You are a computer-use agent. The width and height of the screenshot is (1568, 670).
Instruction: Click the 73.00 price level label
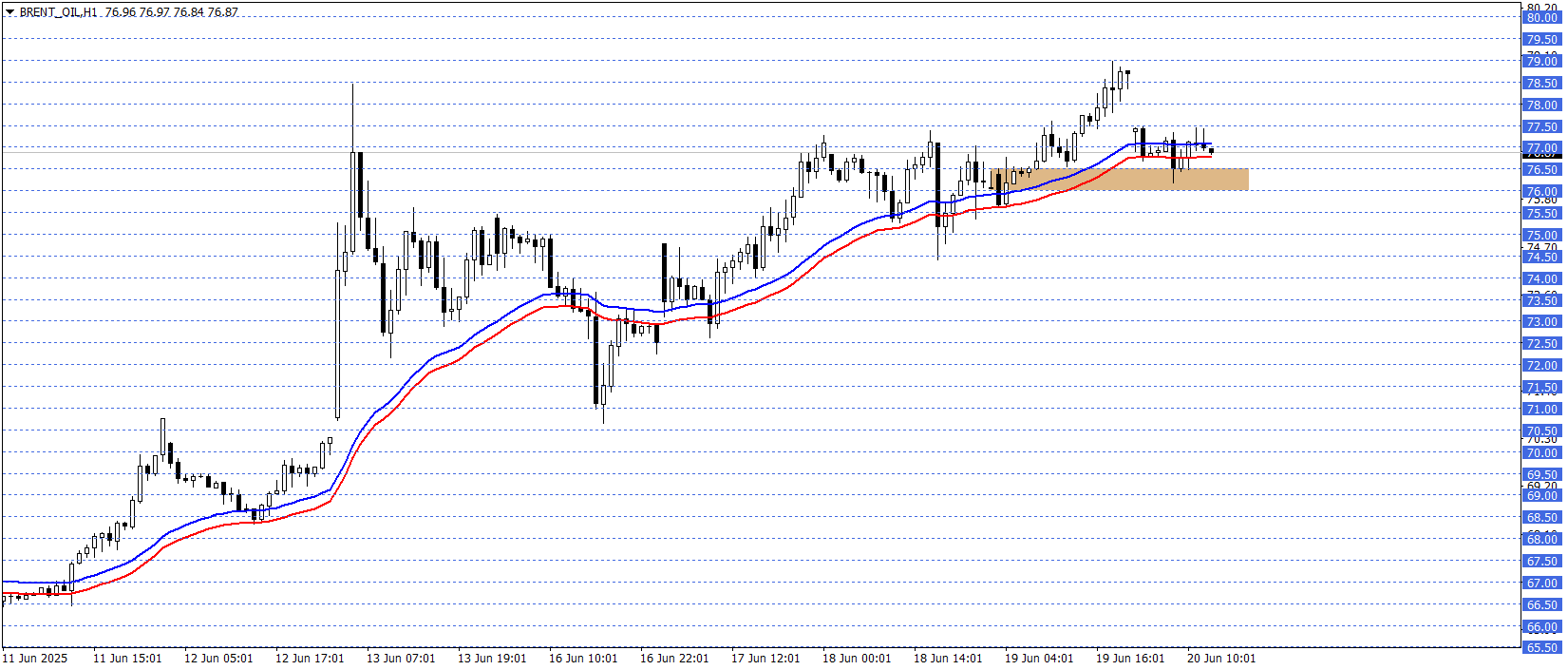[x=1541, y=322]
